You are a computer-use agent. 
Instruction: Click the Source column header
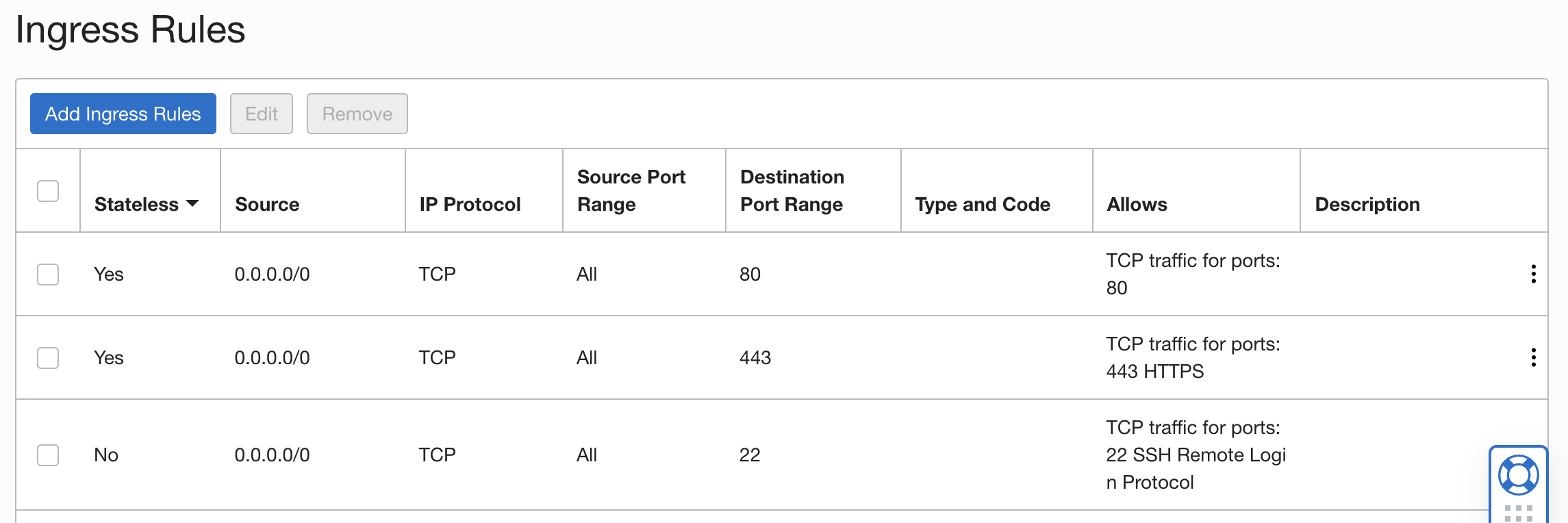coord(267,204)
